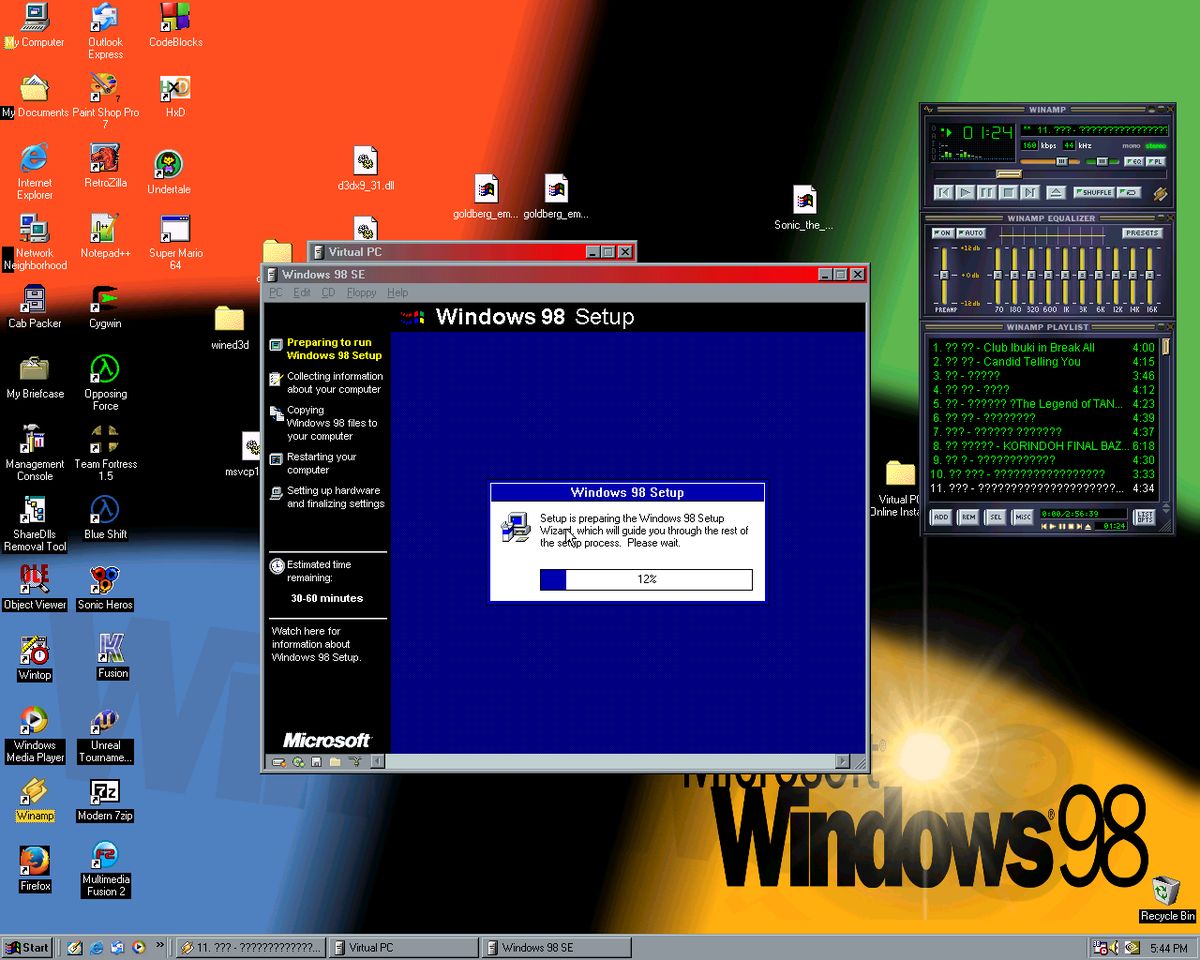The width and height of the screenshot is (1200, 960).
Task: Click the Winamp song seek bar handle
Action: click(x=1008, y=174)
